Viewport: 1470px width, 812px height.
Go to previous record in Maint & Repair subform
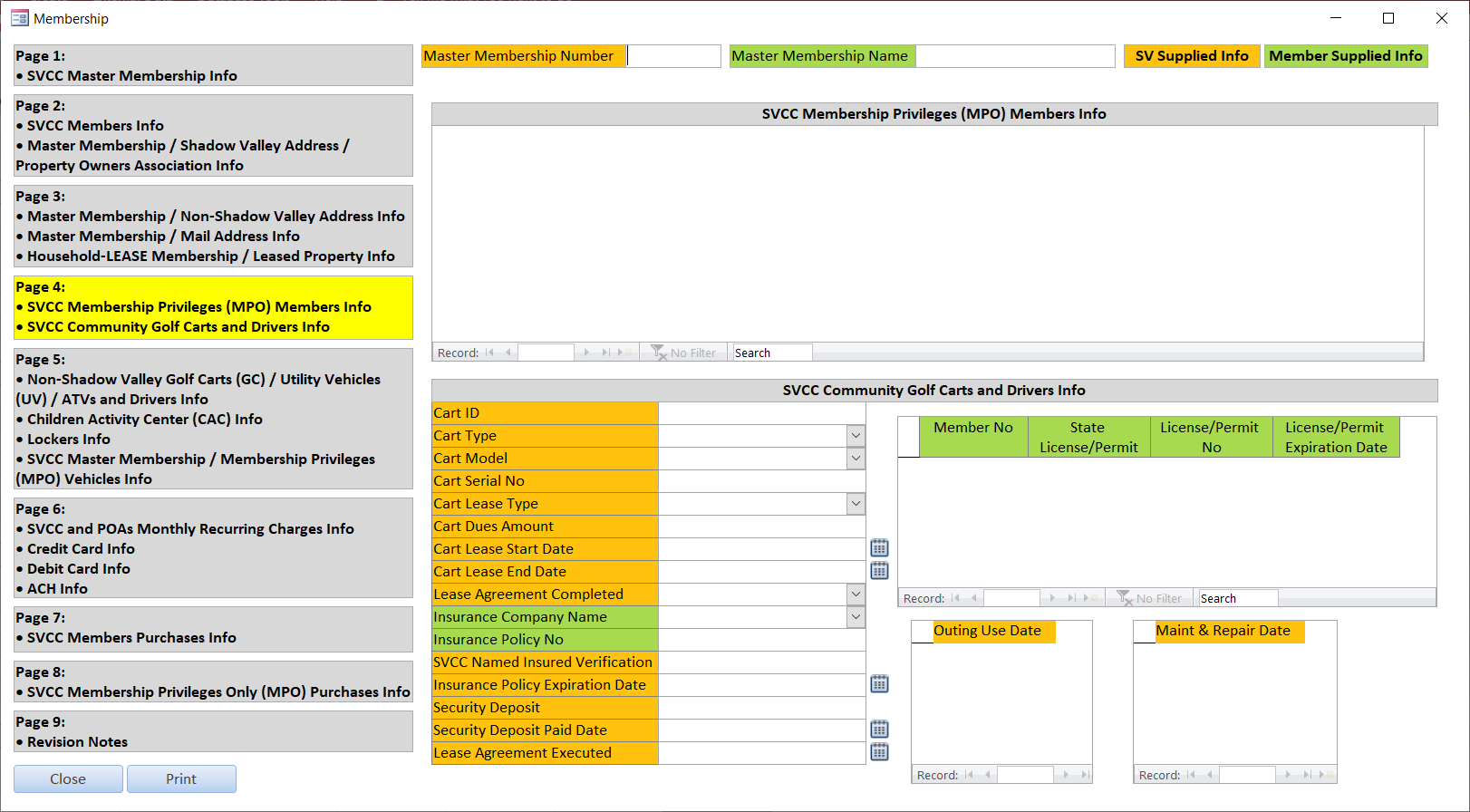(1209, 775)
